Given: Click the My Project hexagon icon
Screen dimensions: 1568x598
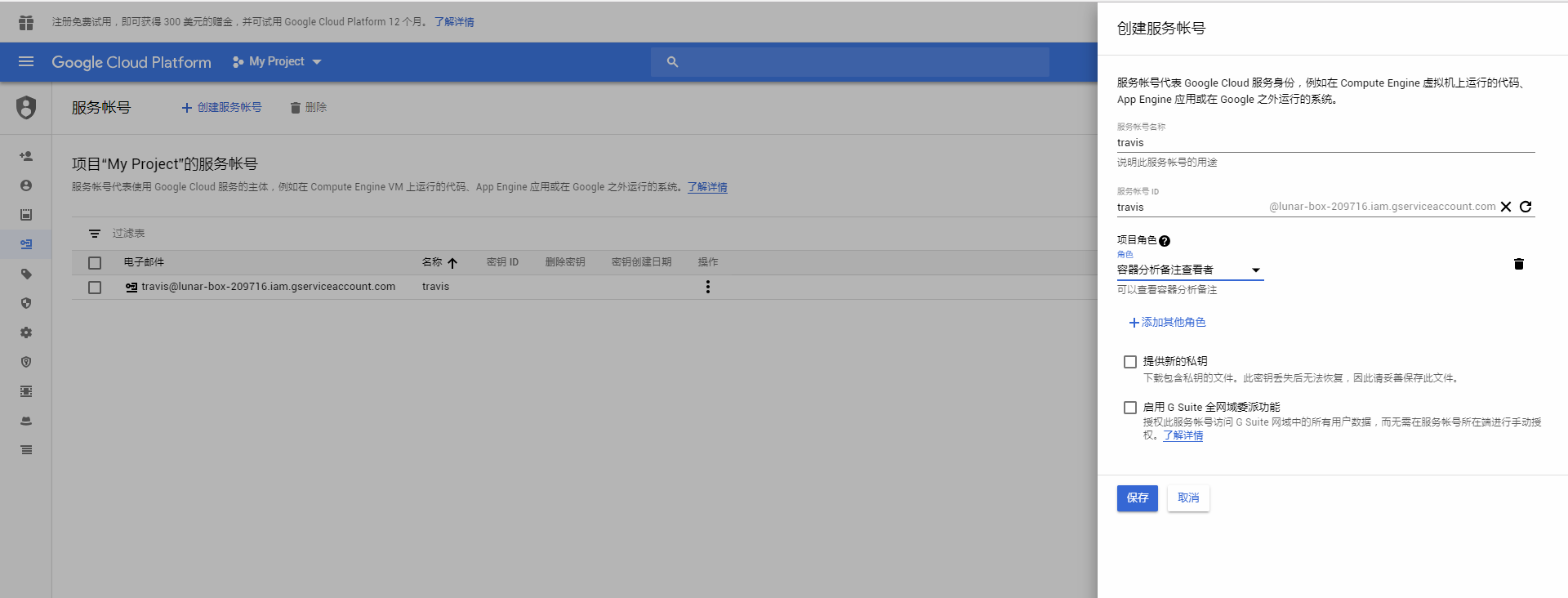Looking at the screenshot, I should pyautogui.click(x=238, y=62).
